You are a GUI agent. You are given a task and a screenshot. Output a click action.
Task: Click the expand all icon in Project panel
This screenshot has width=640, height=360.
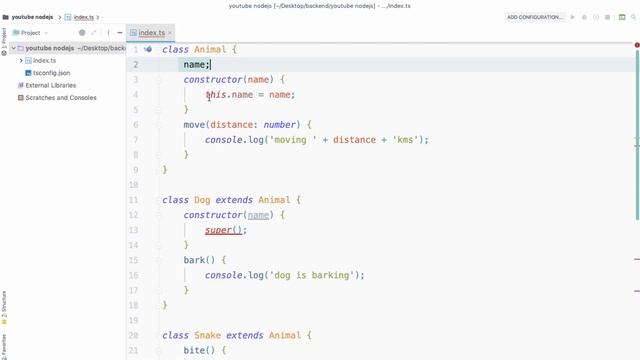[94, 33]
